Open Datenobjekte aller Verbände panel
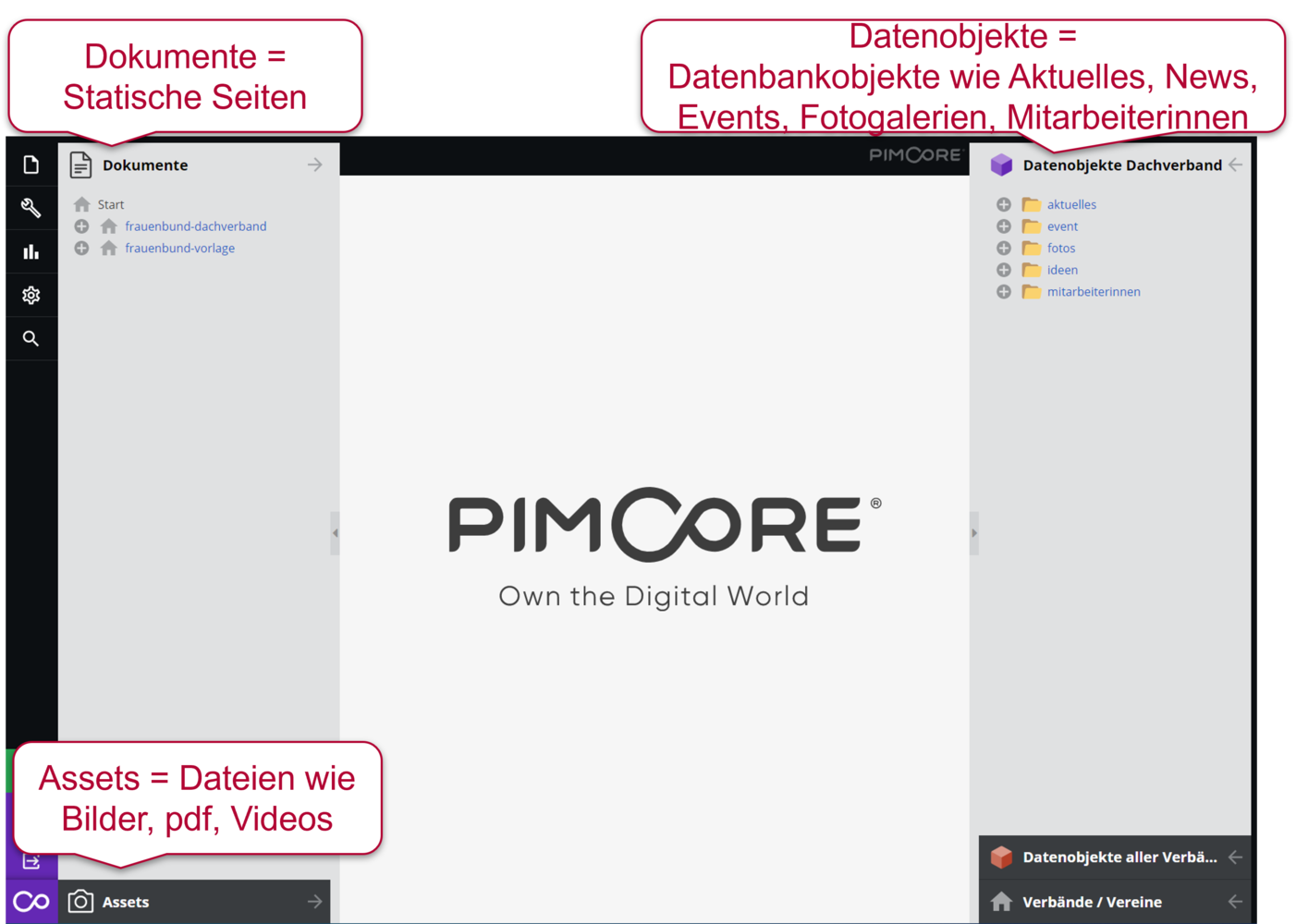This screenshot has height=924, width=1296. pyautogui.click(x=1119, y=857)
